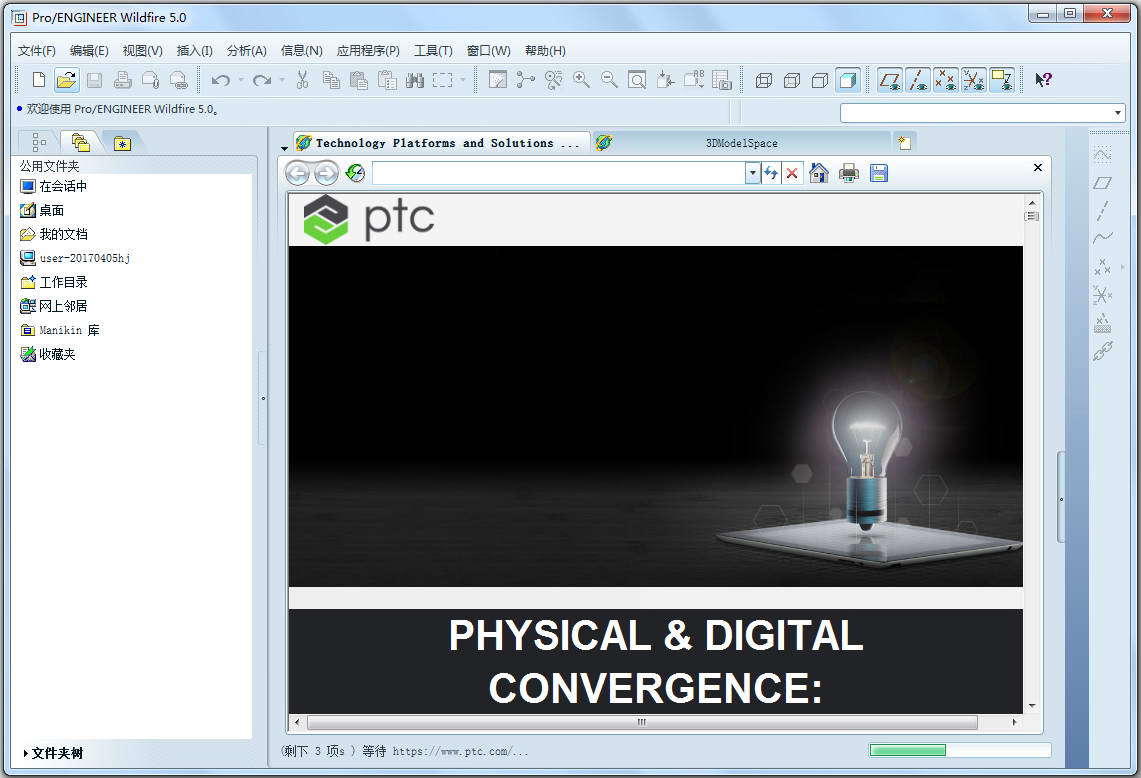Stop loading the page with red X
Screen dimensions: 1141x778
[792, 173]
